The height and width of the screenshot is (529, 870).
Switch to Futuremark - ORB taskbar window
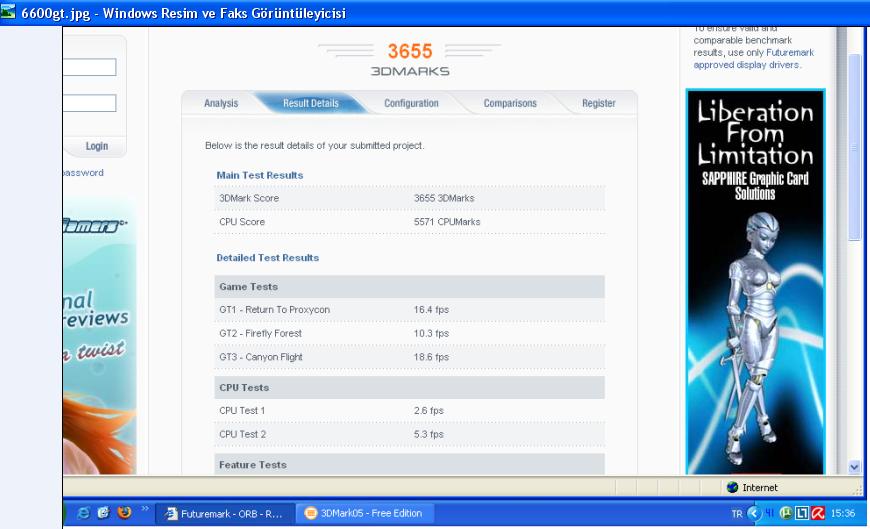coord(224,513)
